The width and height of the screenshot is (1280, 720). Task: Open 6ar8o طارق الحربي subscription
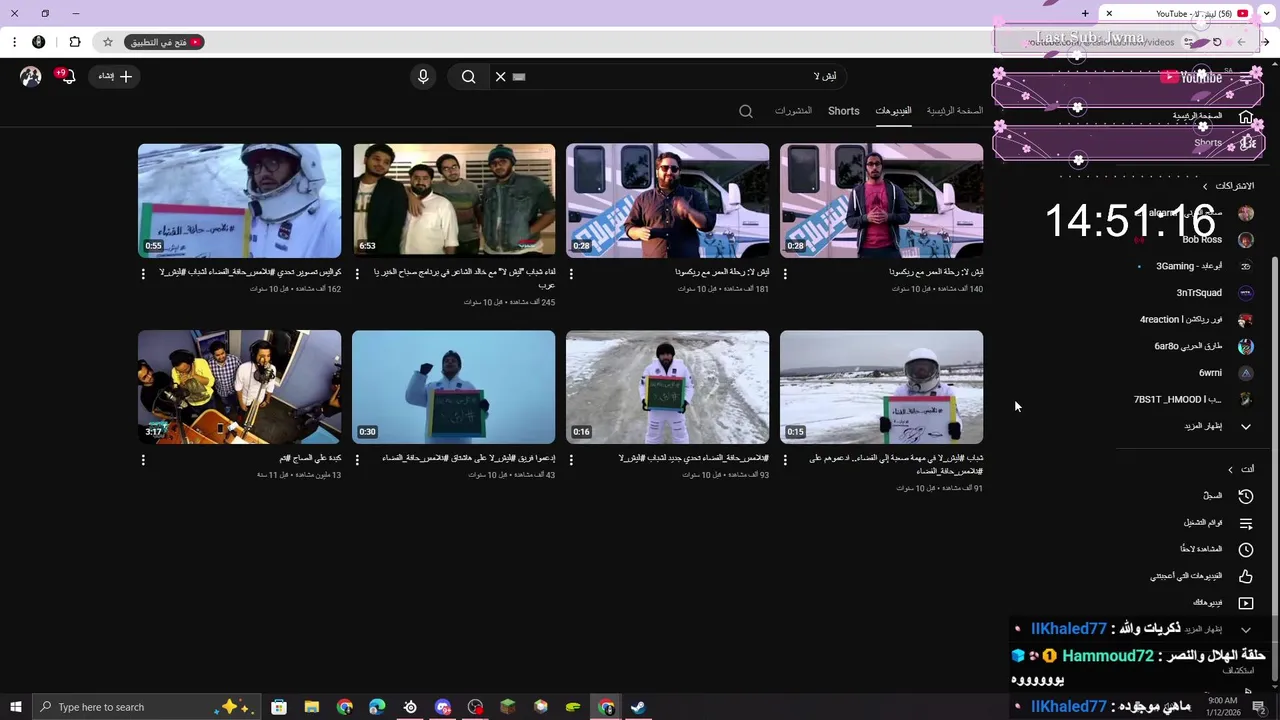pos(1188,346)
